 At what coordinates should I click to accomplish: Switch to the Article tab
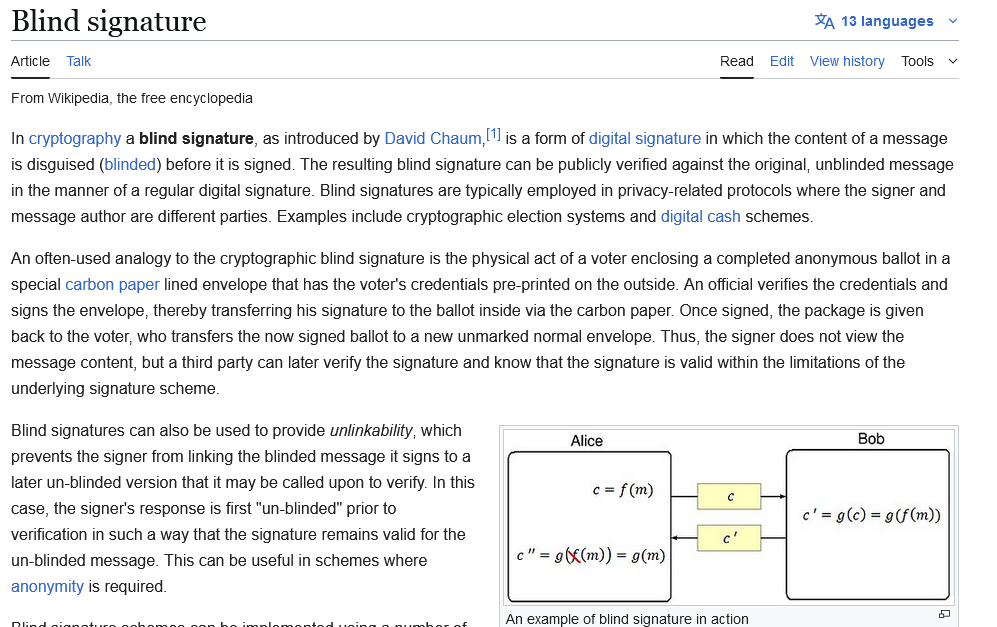pyautogui.click(x=30, y=61)
